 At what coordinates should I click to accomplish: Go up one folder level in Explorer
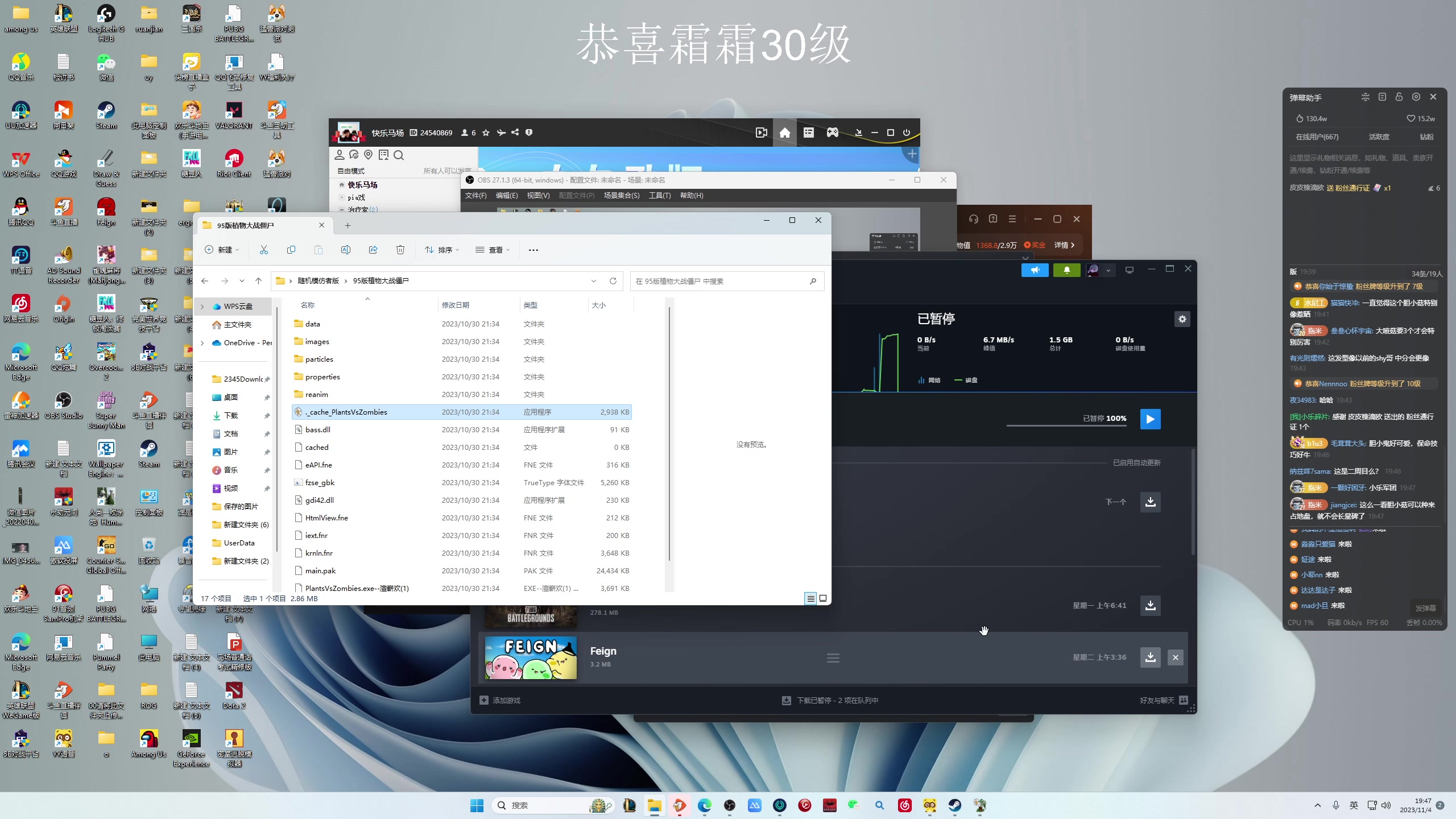pyautogui.click(x=259, y=281)
